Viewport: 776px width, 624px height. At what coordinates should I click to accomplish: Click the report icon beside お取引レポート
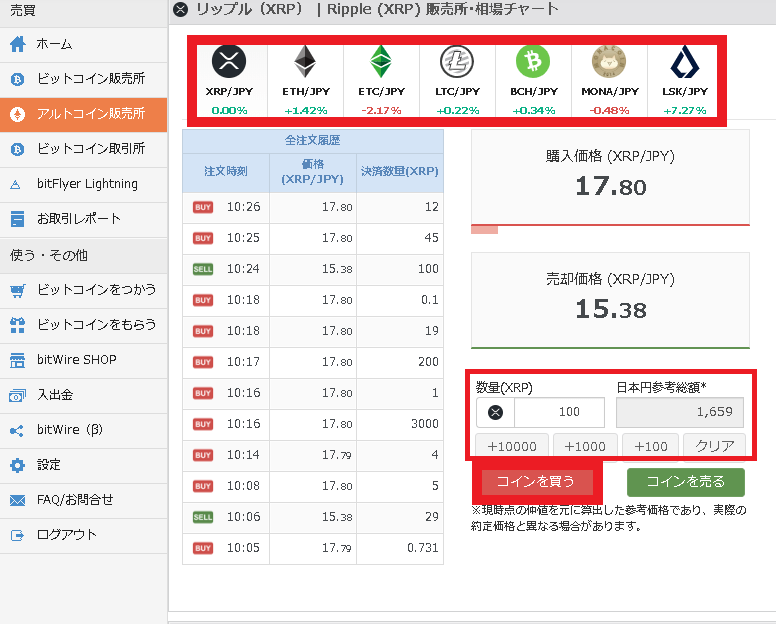click(x=17, y=219)
